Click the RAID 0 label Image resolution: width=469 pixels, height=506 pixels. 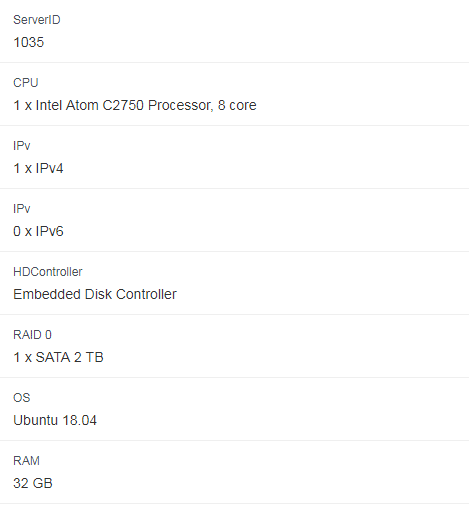click(x=32, y=335)
